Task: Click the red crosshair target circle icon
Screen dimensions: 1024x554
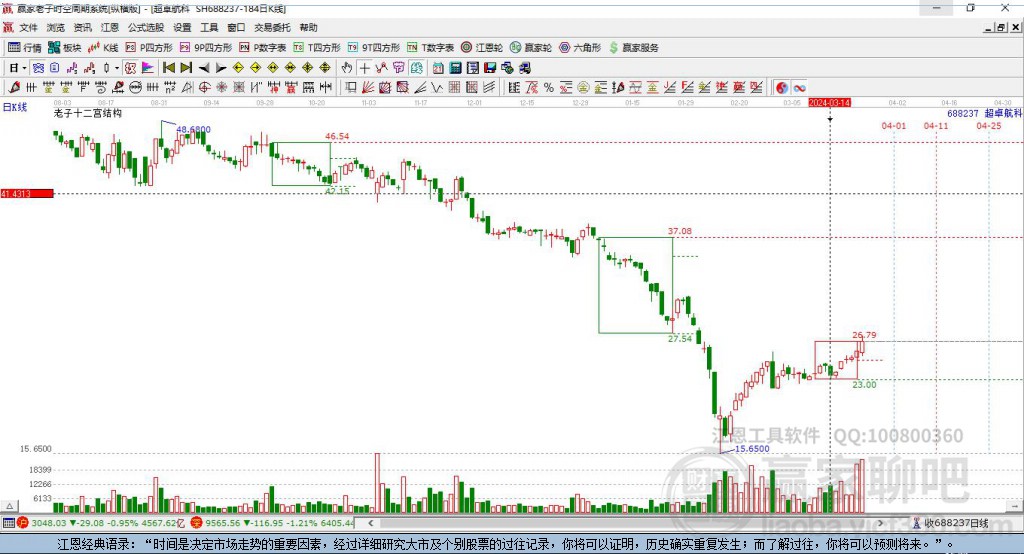Action: pos(204,88)
